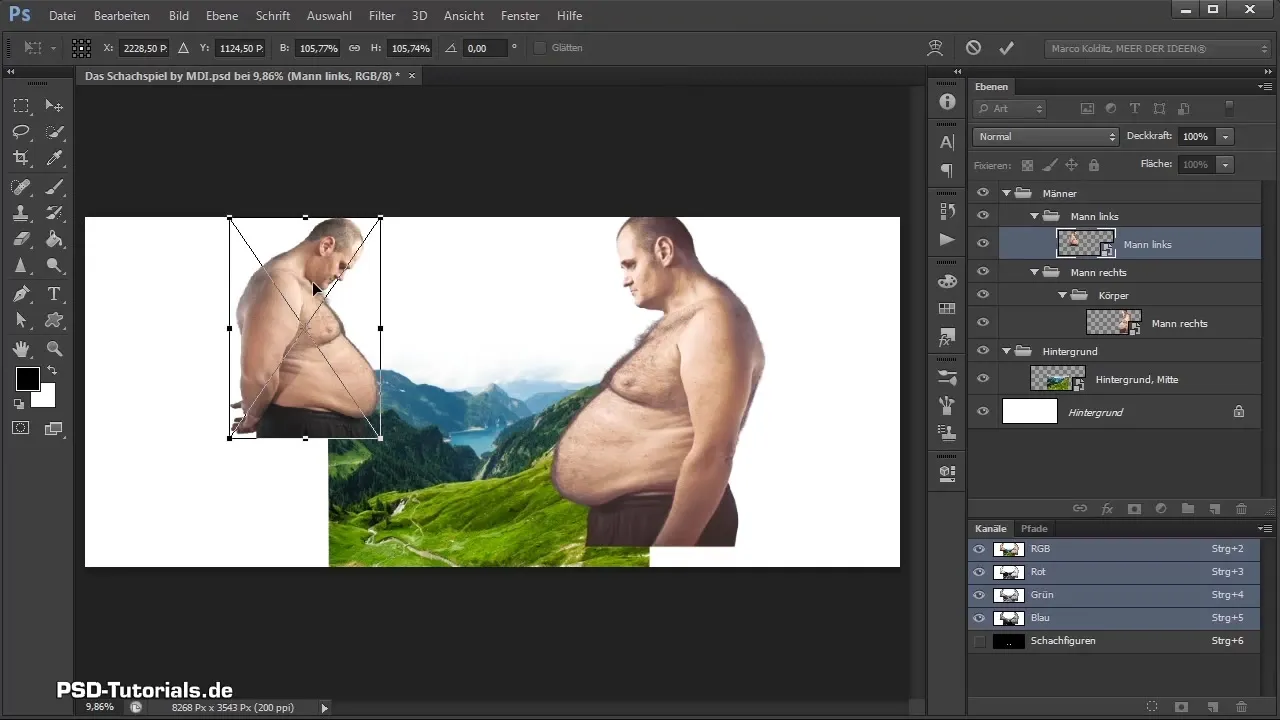Show the Schachfiguren channel
The image size is (1280, 720).
(979, 641)
